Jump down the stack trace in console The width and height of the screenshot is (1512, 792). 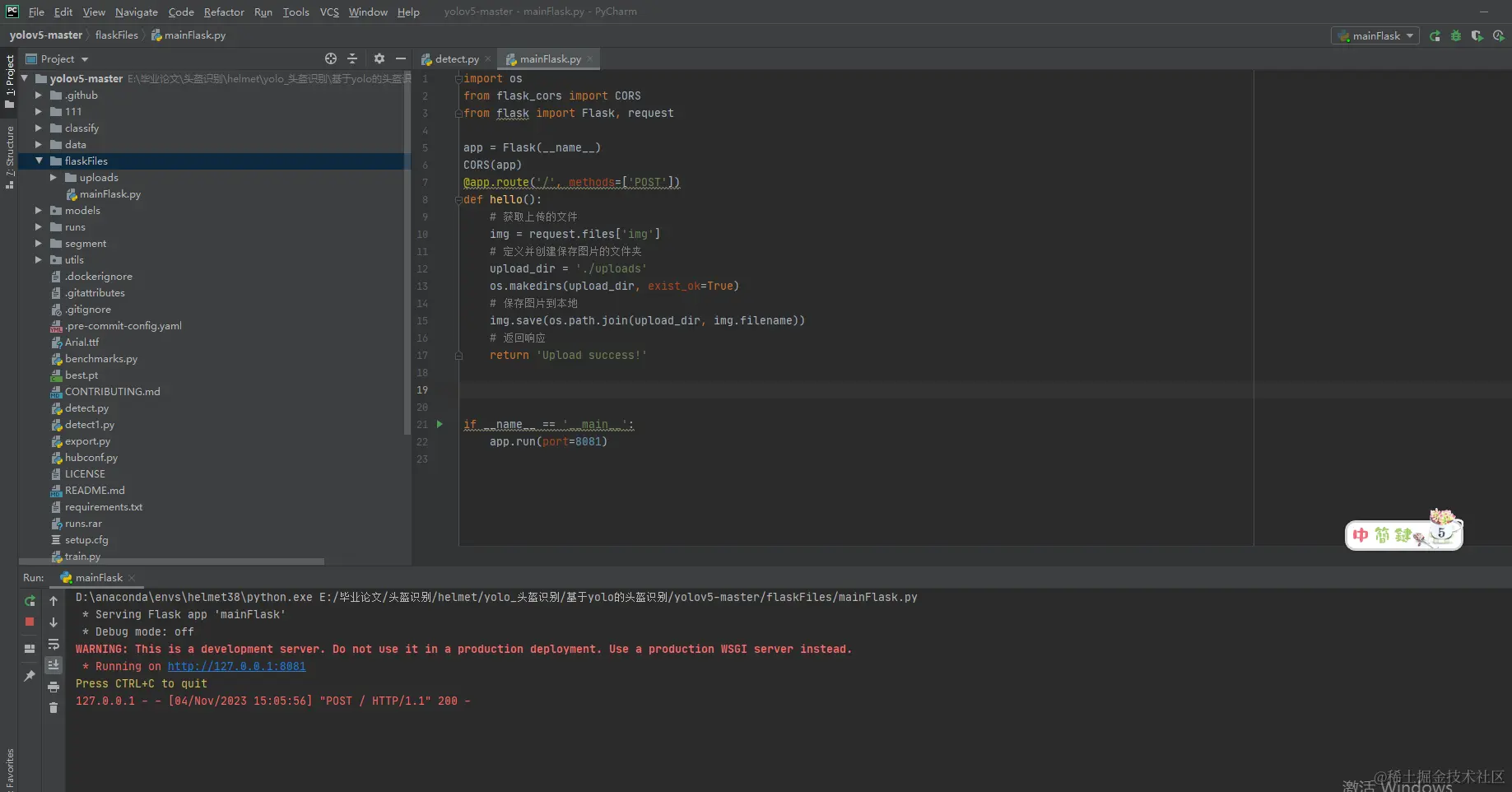[54, 622]
